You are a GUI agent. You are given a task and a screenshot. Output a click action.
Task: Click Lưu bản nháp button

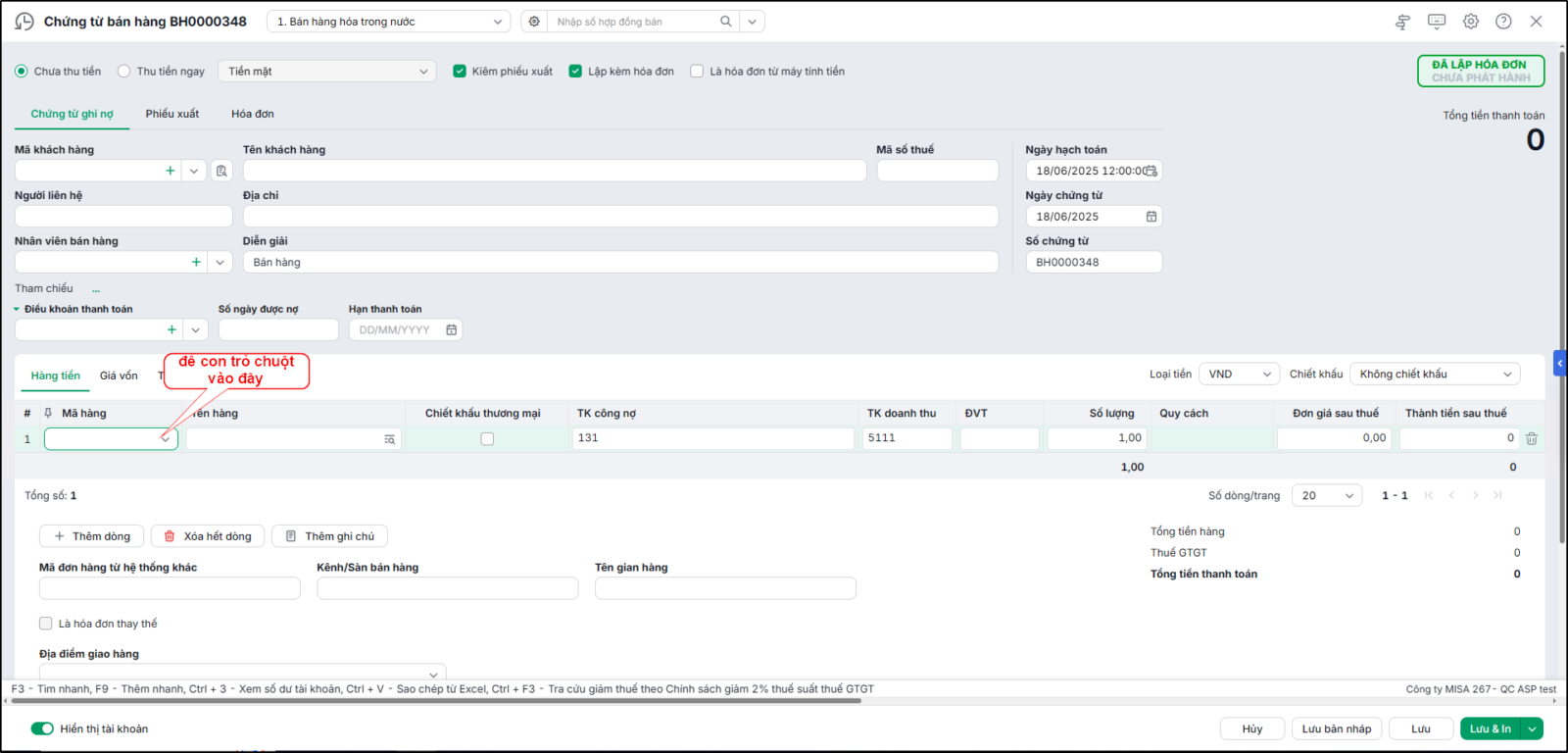coord(1337,728)
